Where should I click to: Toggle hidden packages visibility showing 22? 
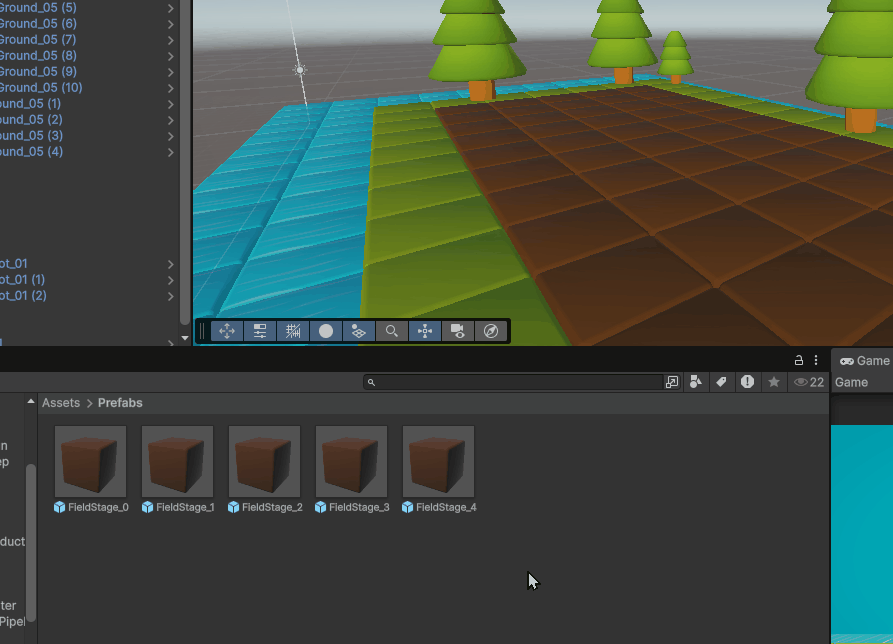point(809,382)
